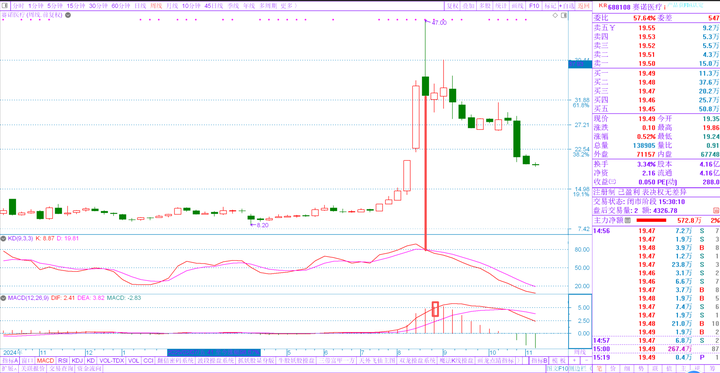Click the small bars icon left of MACD(12,26,9)
This screenshot has height=373, width=720.
[2, 298]
